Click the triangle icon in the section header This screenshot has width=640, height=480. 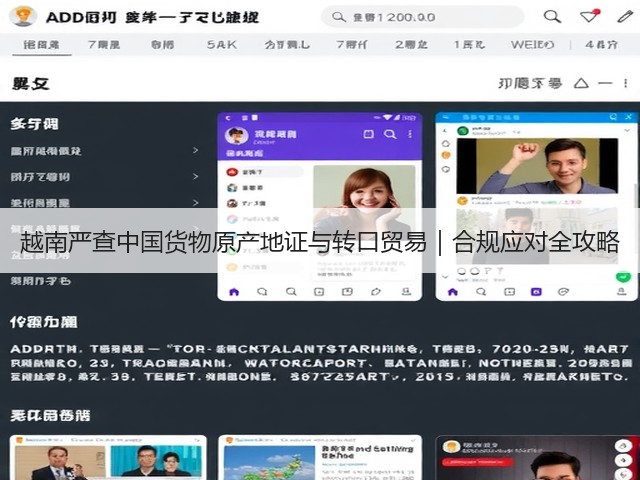(581, 83)
